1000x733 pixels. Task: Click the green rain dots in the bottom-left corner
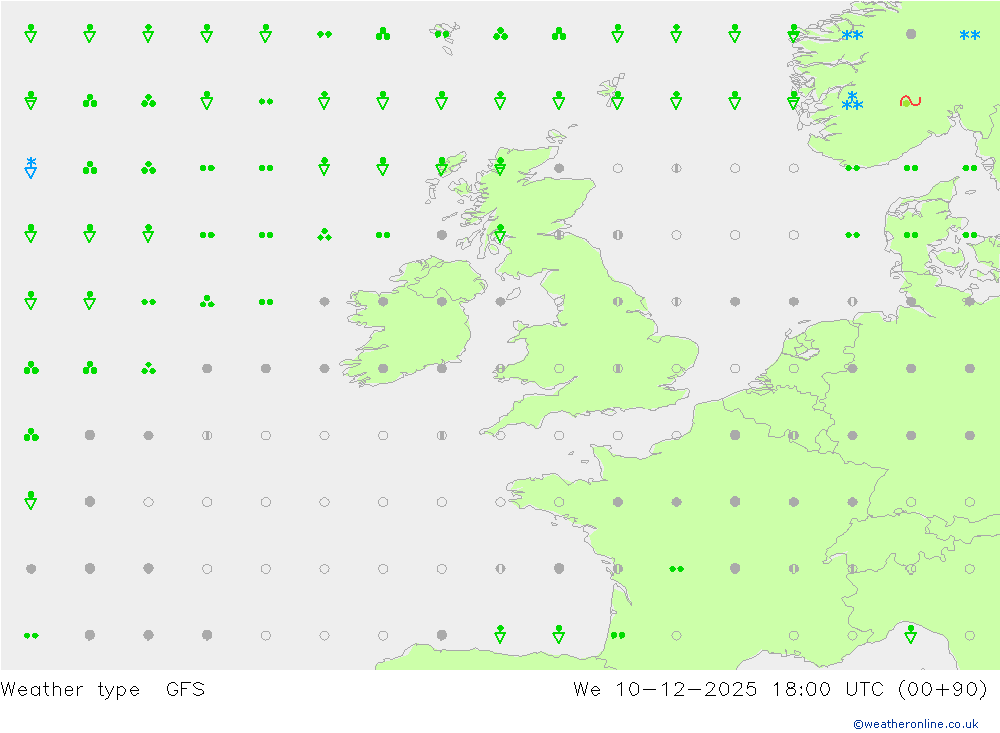[31, 635]
